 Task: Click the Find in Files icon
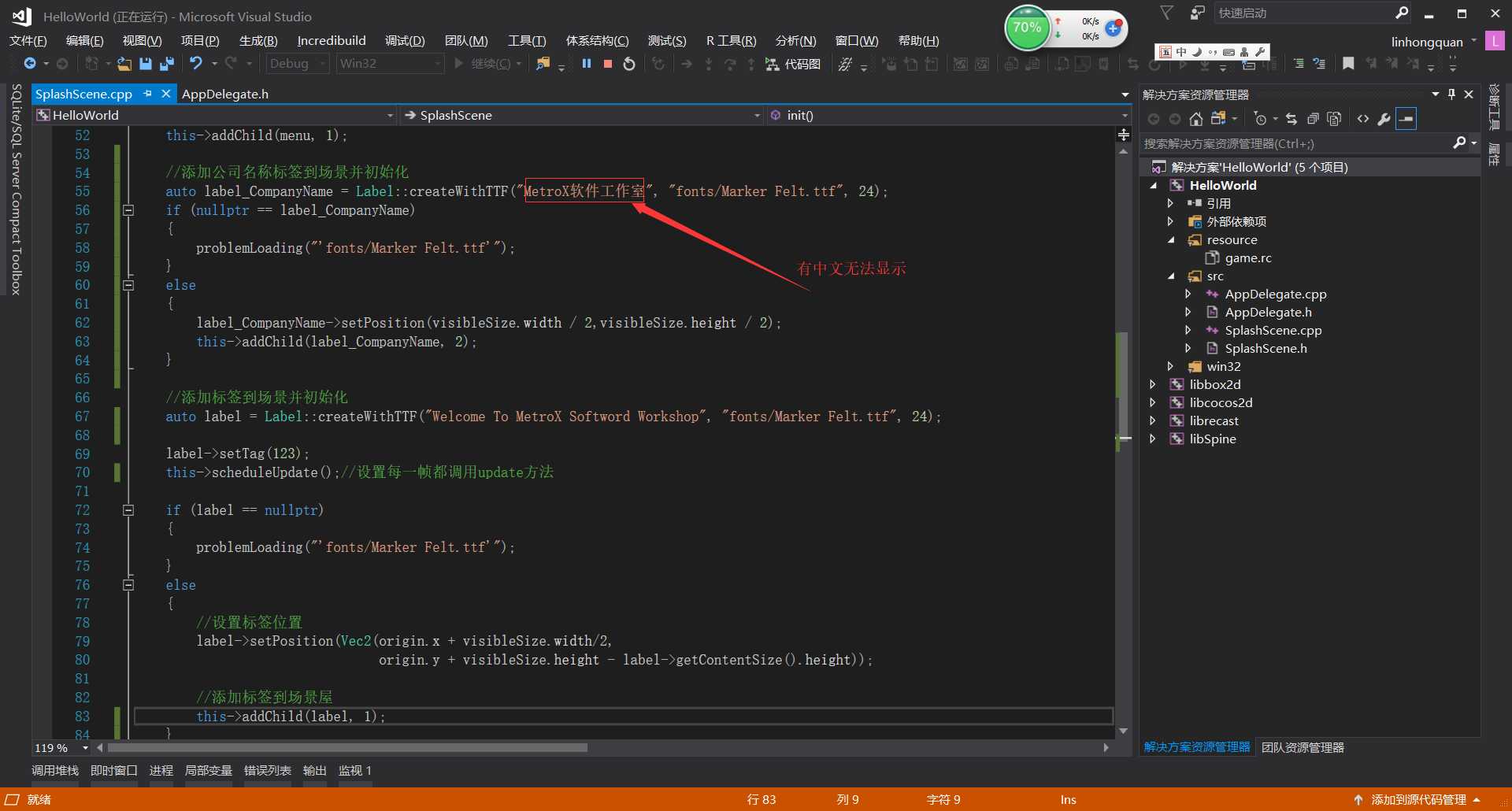(543, 64)
